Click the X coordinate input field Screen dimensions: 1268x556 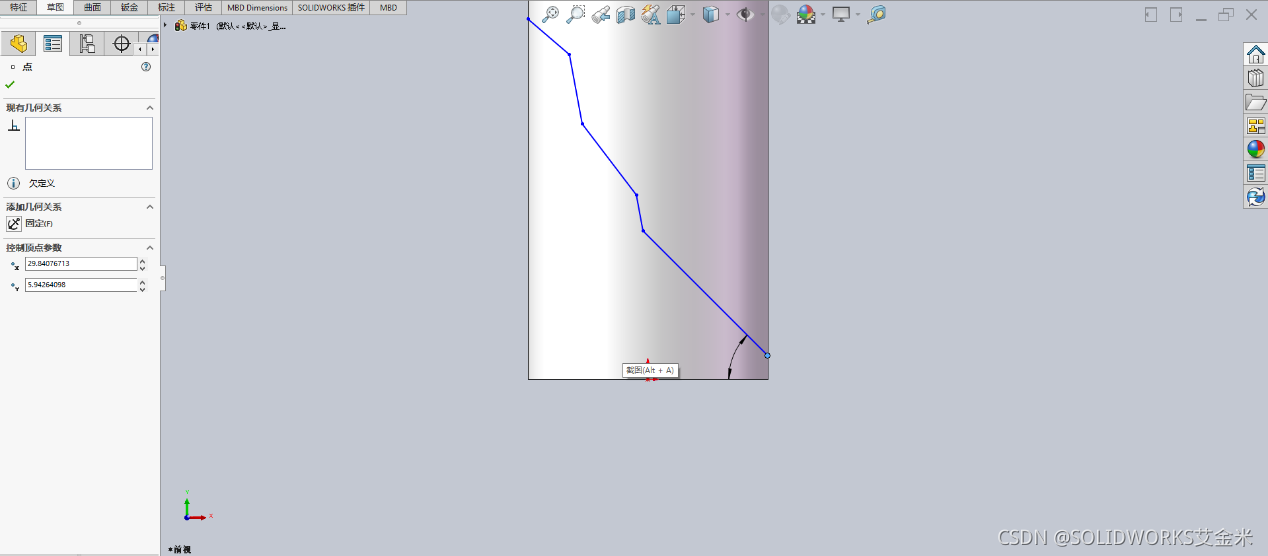pyautogui.click(x=81, y=264)
